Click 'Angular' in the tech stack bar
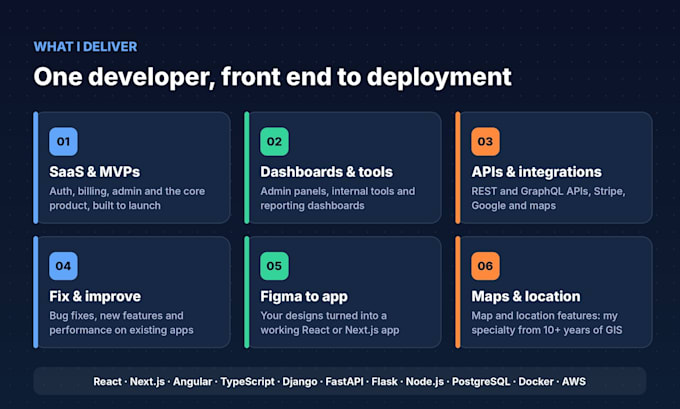 pos(193,382)
